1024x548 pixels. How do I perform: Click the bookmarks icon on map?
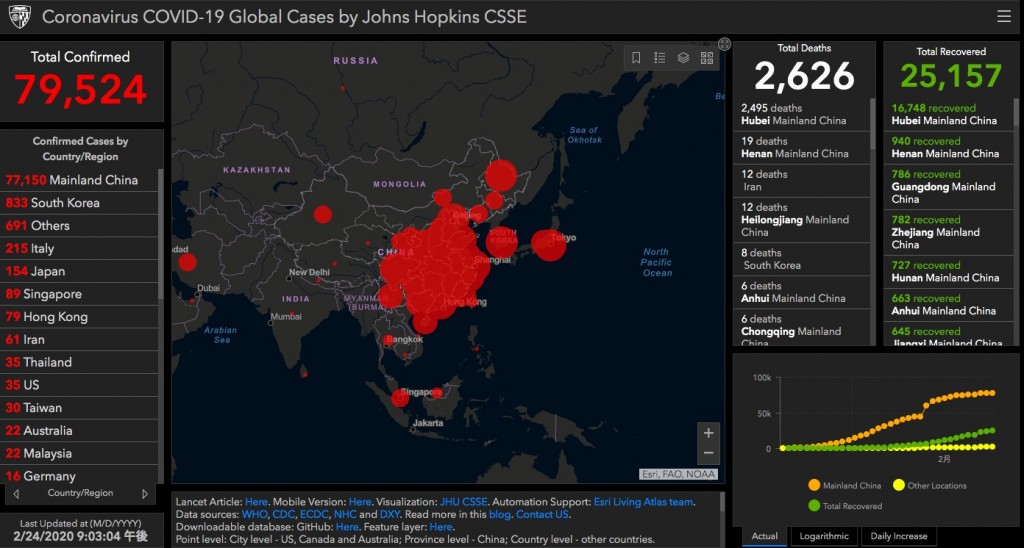(635, 58)
